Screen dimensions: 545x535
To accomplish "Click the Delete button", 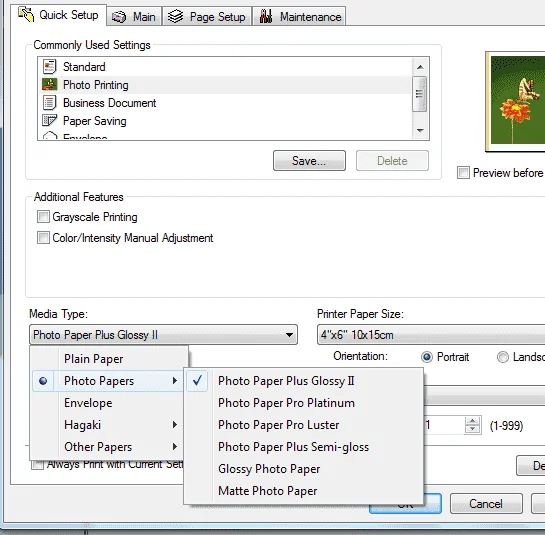I will [392, 161].
